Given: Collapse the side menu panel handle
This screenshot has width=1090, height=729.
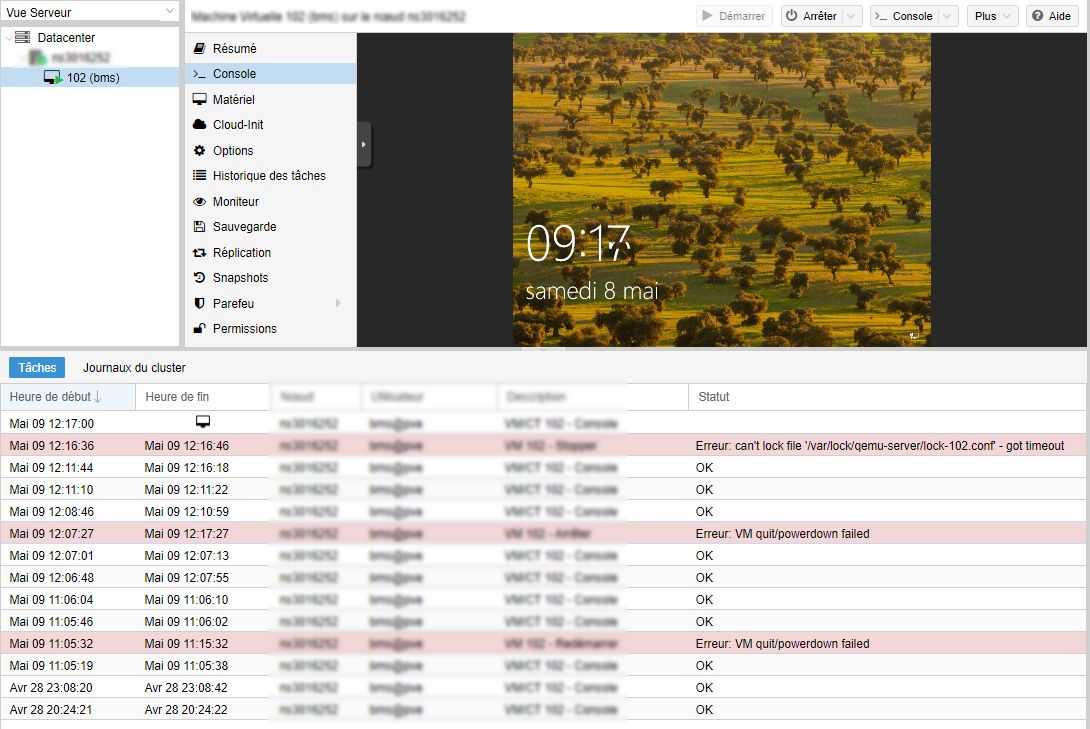Looking at the screenshot, I should pos(364,145).
